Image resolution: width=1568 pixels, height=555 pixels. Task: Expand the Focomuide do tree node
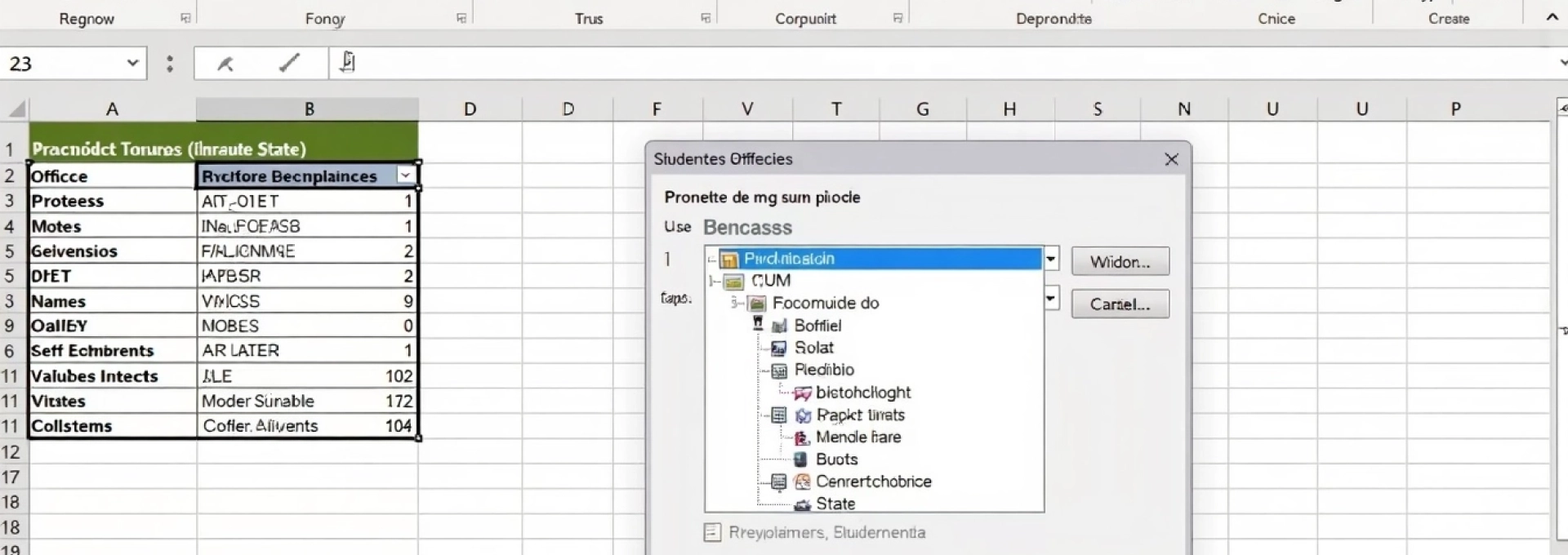tap(737, 304)
